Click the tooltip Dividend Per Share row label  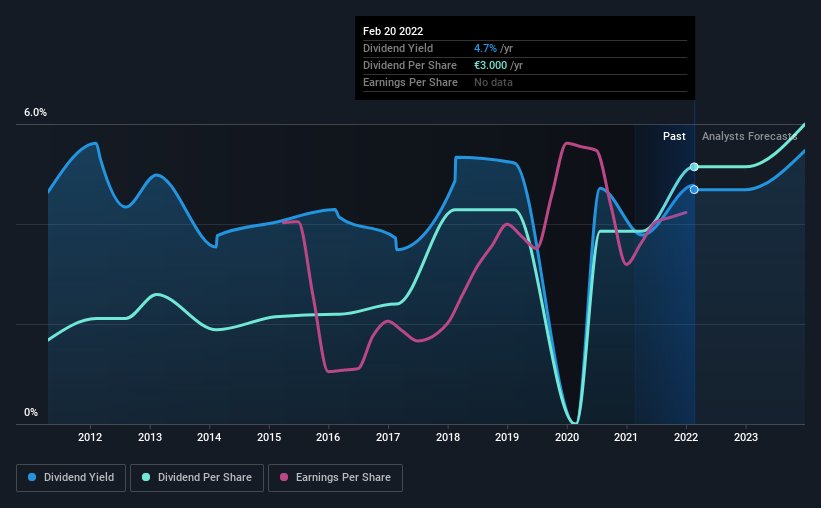coord(410,65)
